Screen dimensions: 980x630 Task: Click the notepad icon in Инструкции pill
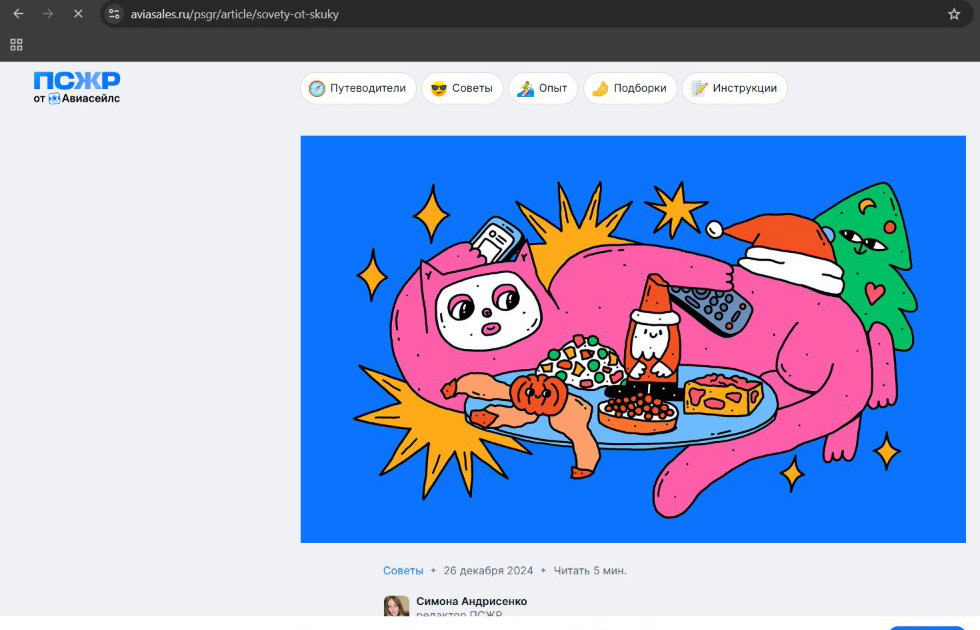point(700,88)
